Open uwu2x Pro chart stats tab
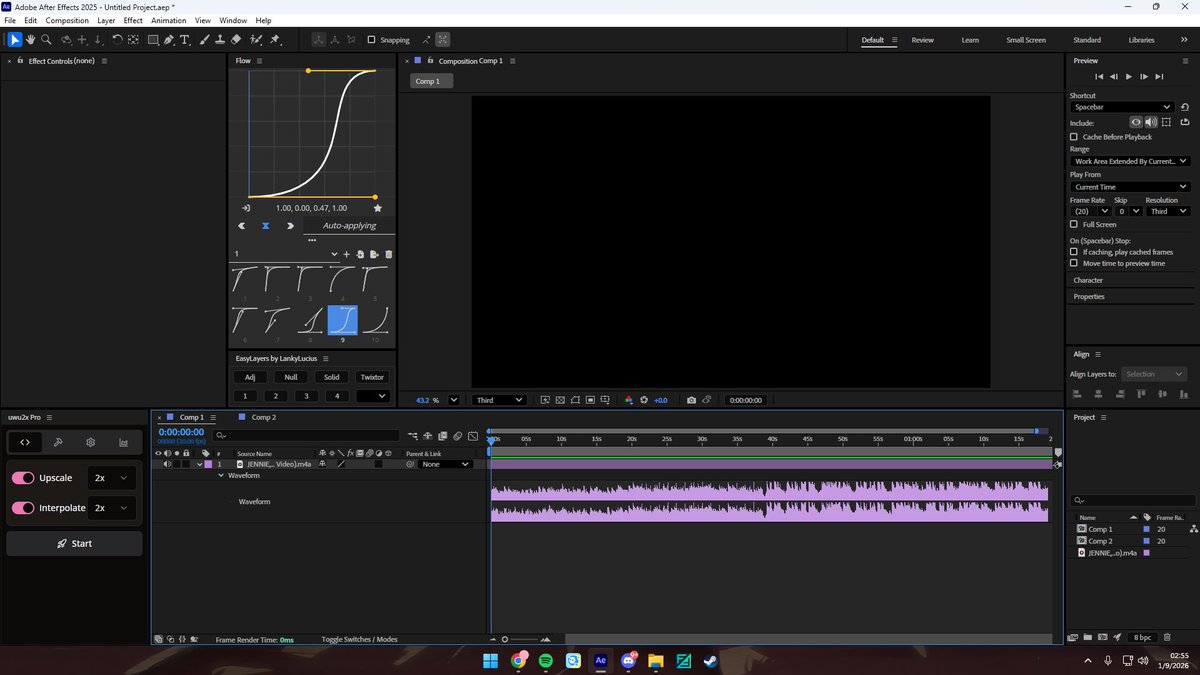Image resolution: width=1200 pixels, height=675 pixels. pyautogui.click(x=123, y=442)
